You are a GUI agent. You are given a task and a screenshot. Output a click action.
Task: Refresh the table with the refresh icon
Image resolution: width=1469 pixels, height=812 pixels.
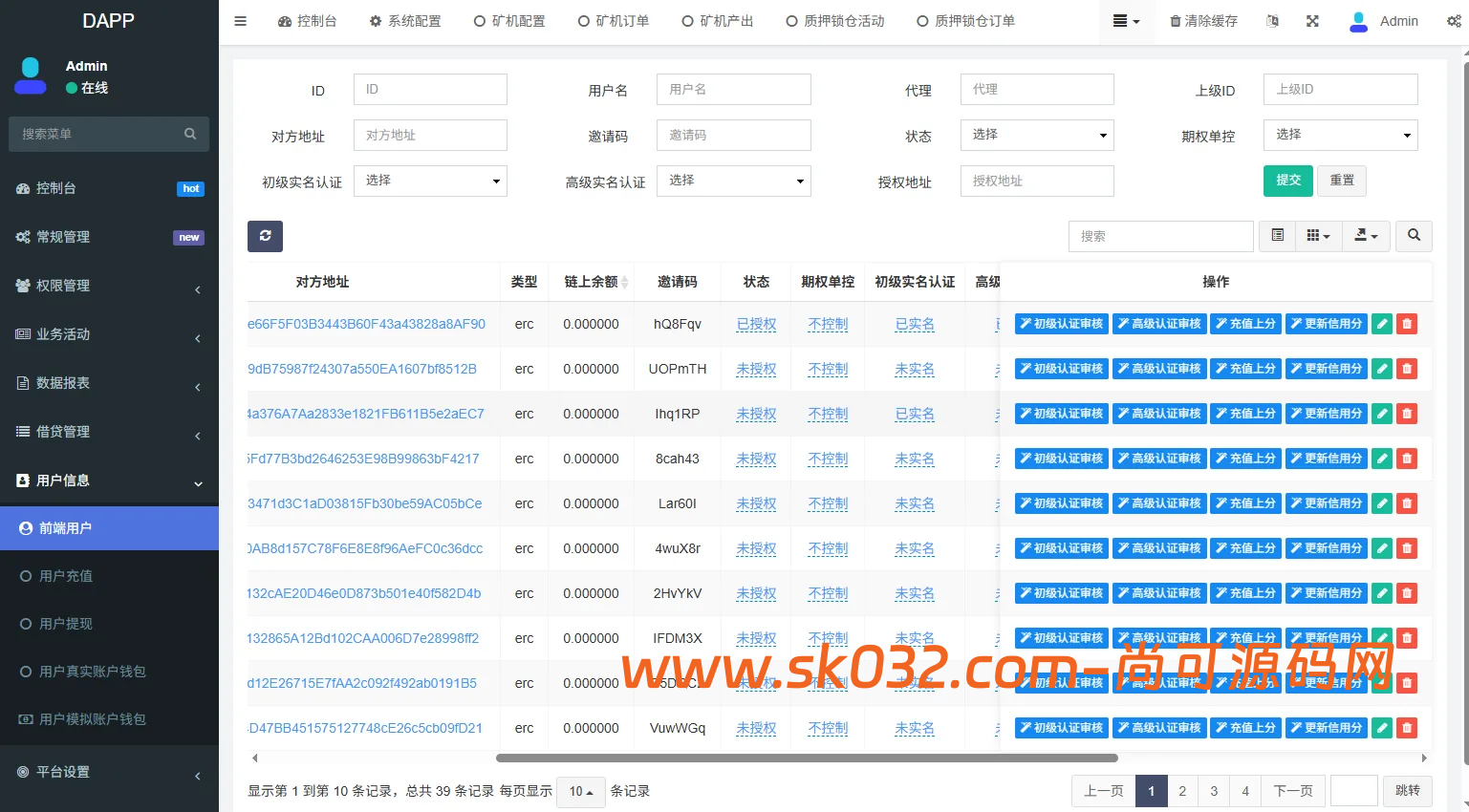click(265, 236)
